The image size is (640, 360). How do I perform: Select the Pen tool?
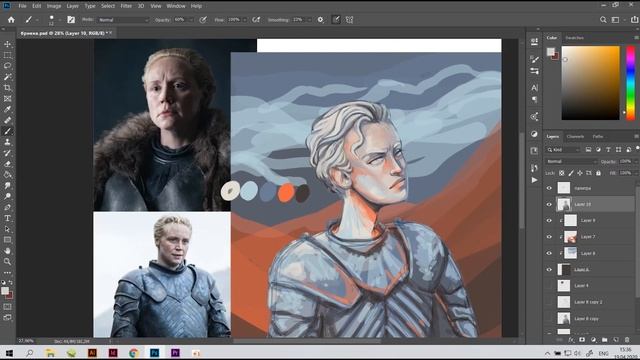point(7,207)
